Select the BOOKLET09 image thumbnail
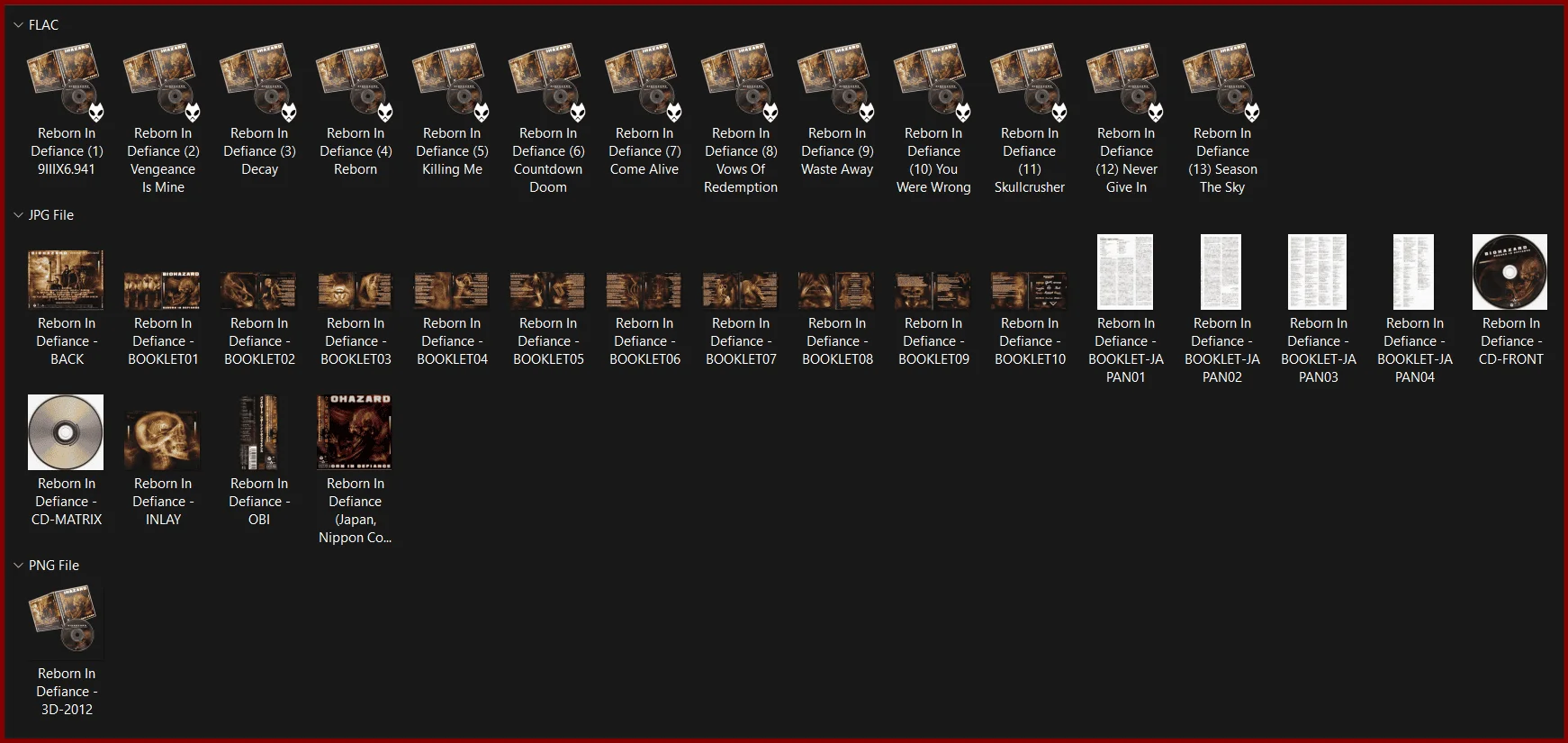Image resolution: width=1568 pixels, height=743 pixels. click(x=933, y=291)
